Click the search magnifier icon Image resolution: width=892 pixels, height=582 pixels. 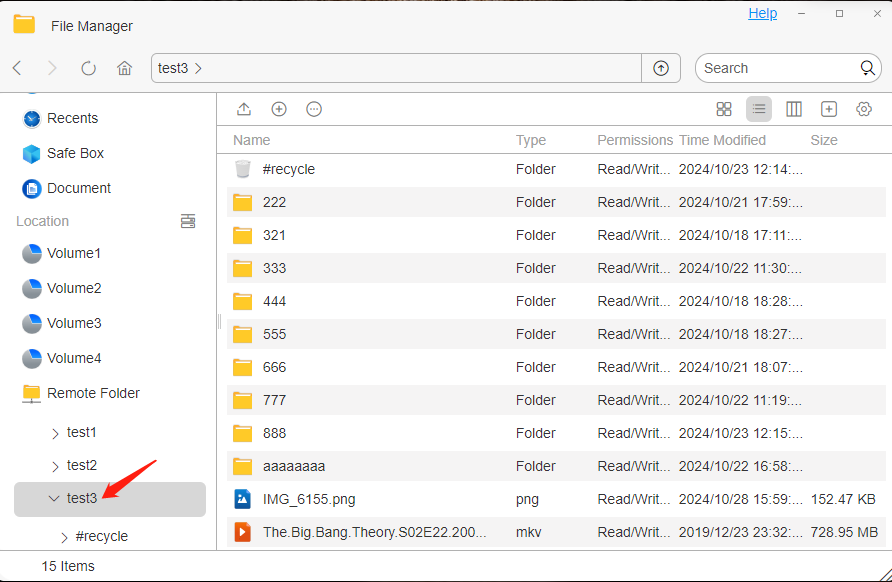pos(867,68)
